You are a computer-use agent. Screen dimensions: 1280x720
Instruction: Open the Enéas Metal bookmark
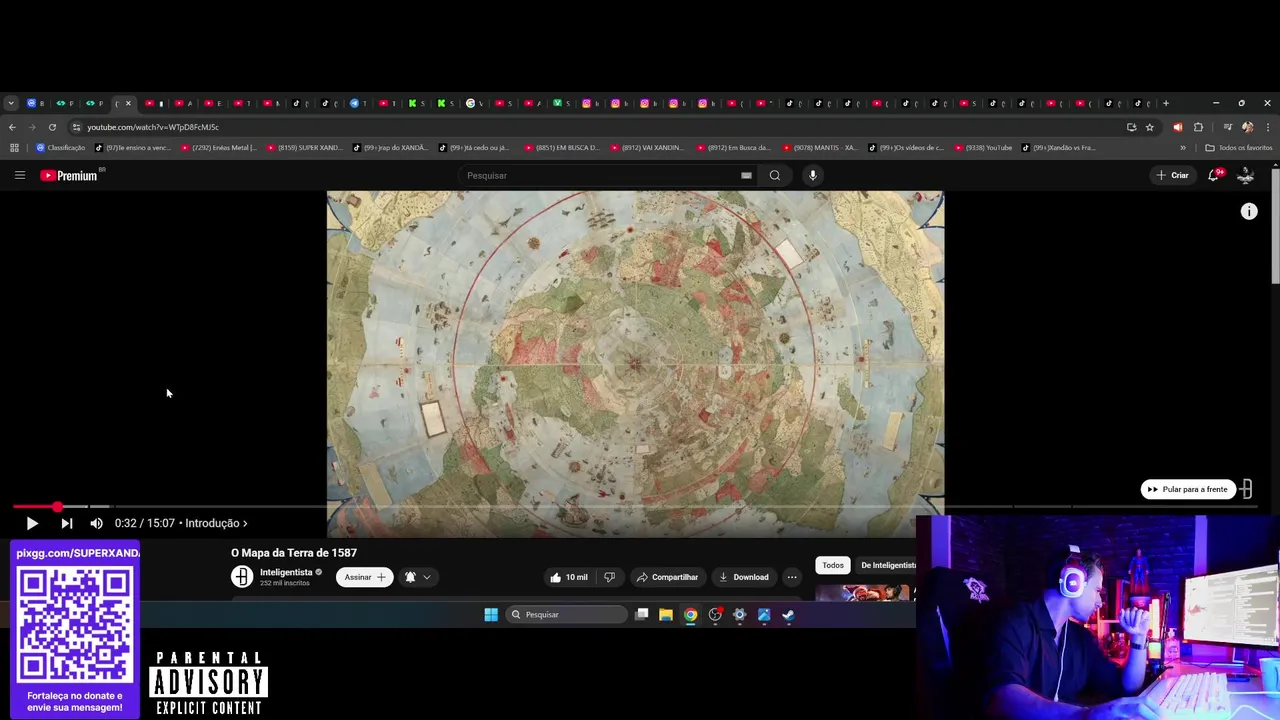pos(219,148)
